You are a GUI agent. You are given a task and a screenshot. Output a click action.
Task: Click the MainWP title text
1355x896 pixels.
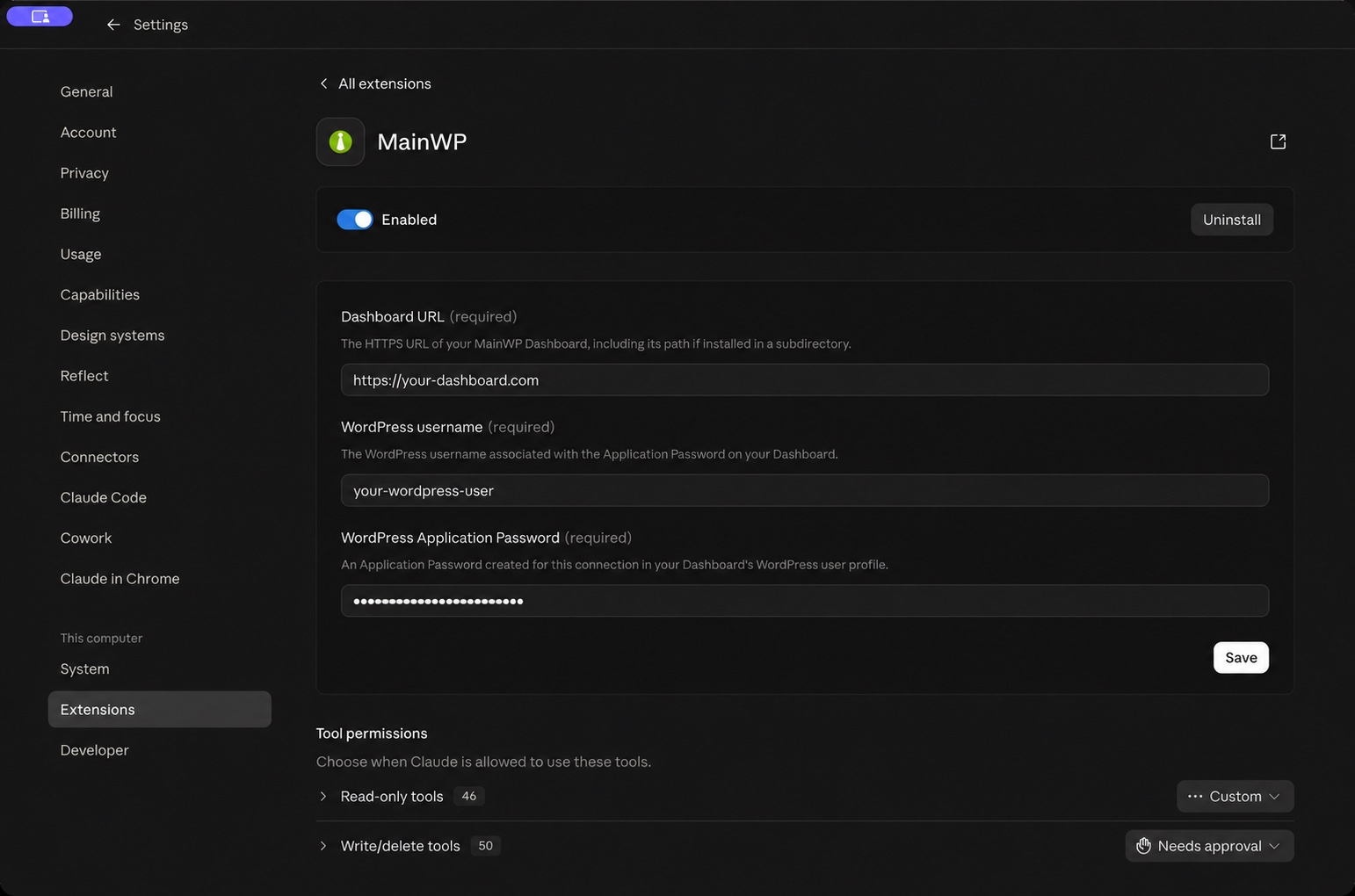point(422,141)
